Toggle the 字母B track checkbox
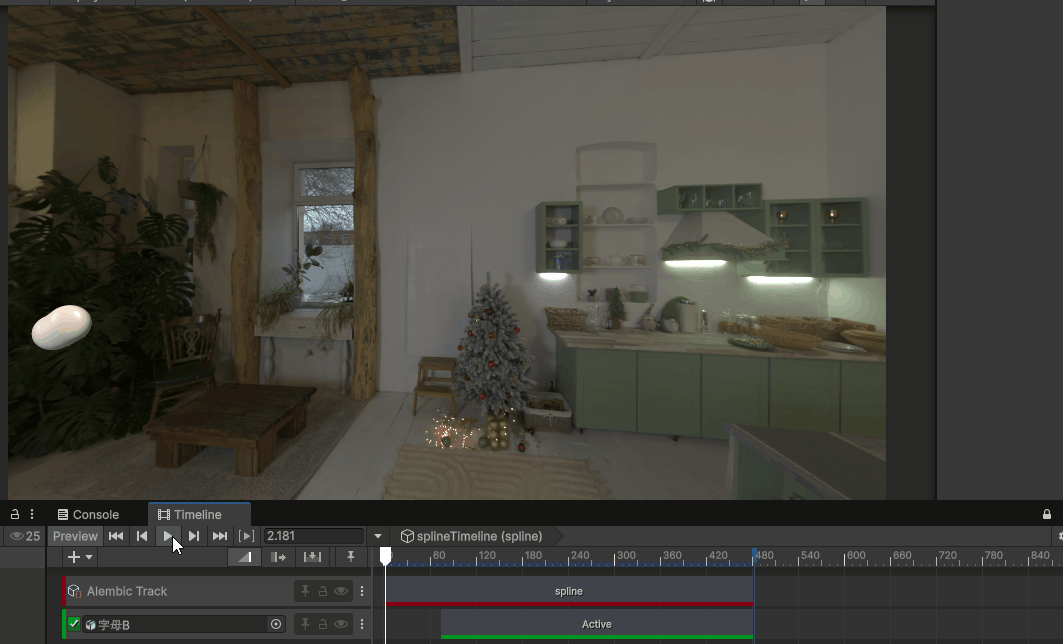This screenshot has width=1063, height=644. point(74,624)
